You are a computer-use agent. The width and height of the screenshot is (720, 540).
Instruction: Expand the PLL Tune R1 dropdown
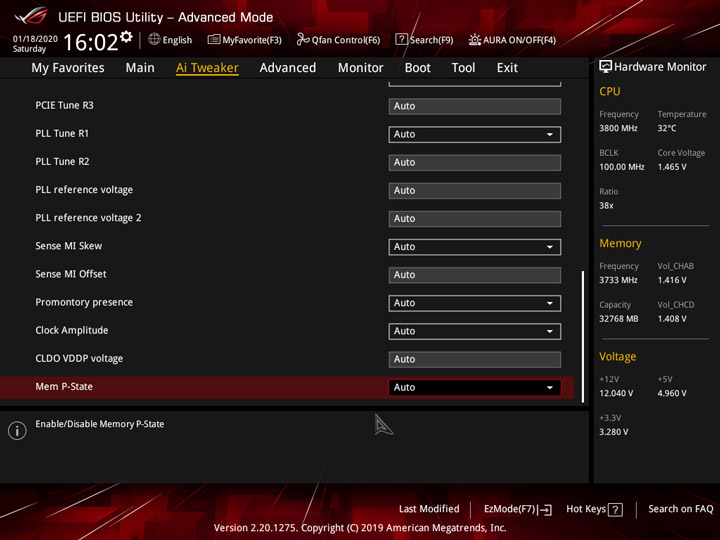pyautogui.click(x=474, y=135)
